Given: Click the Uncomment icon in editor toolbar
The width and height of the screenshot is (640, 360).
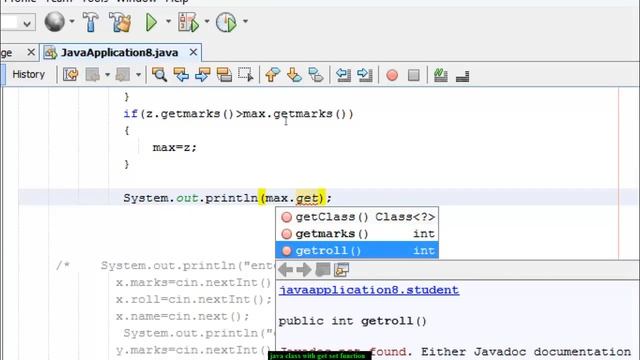Looking at the screenshot, I should pyautogui.click(x=462, y=76).
